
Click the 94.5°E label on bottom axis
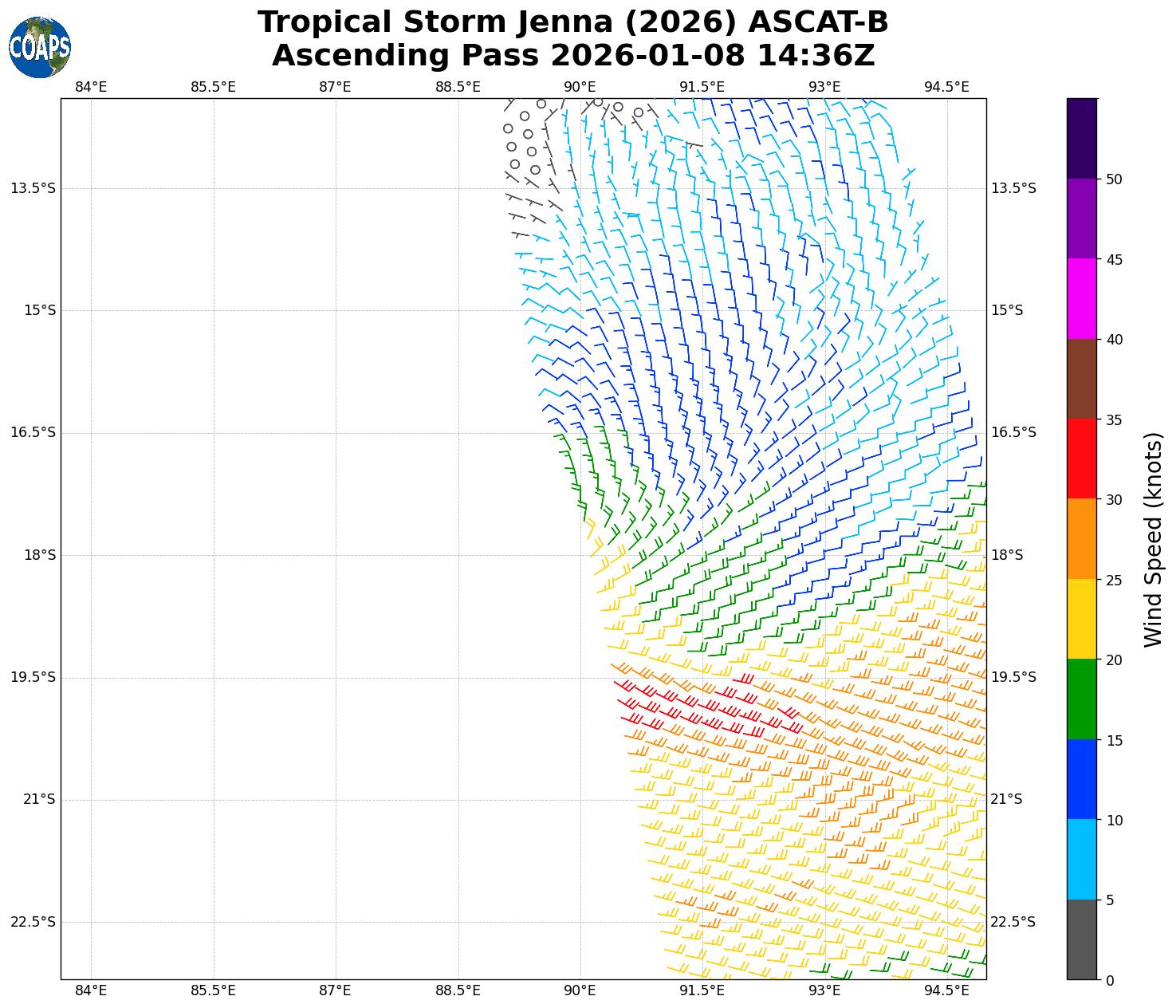[x=946, y=990]
